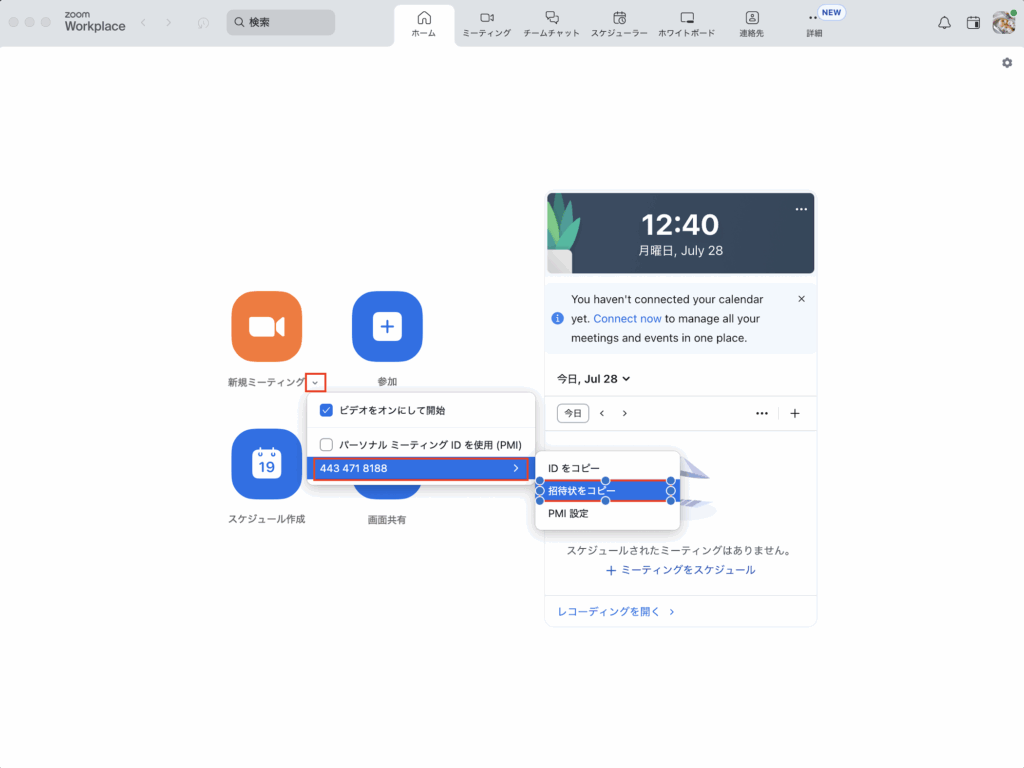The image size is (1024, 768).
Task: Go to previous day in calendar
Action: [x=602, y=413]
